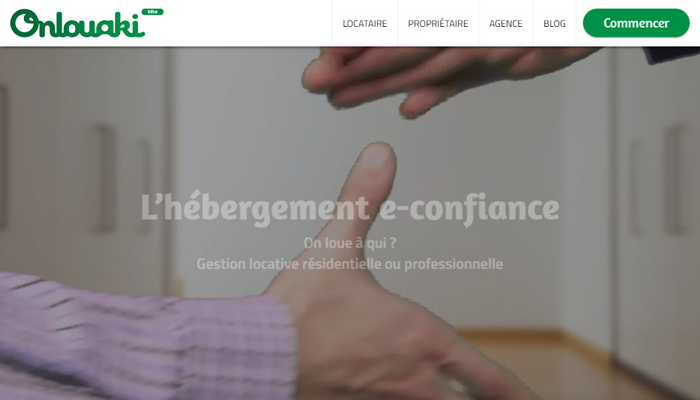Click the word e-confiance in the headline
Screen dimensions: 700x400
click(x=469, y=209)
